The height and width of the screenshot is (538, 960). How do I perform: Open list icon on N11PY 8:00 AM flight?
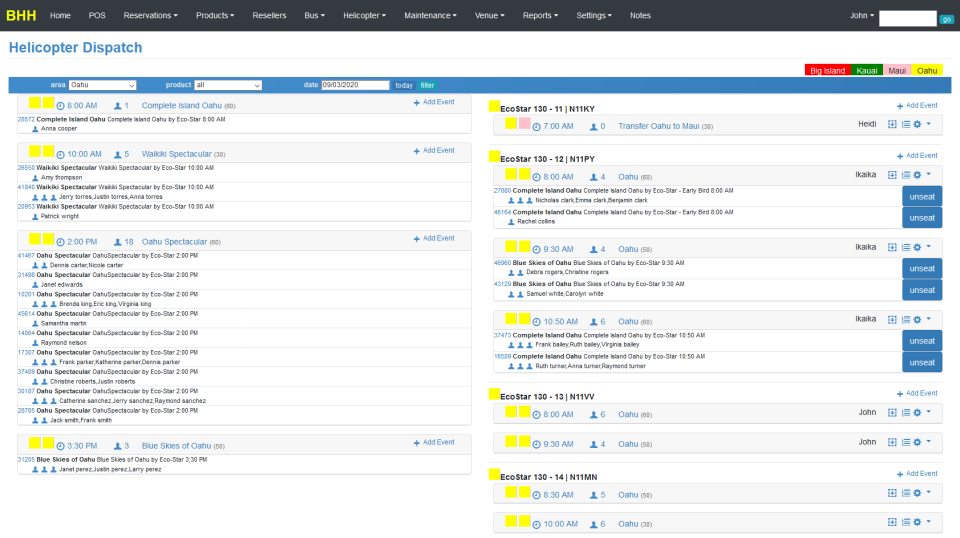click(906, 175)
